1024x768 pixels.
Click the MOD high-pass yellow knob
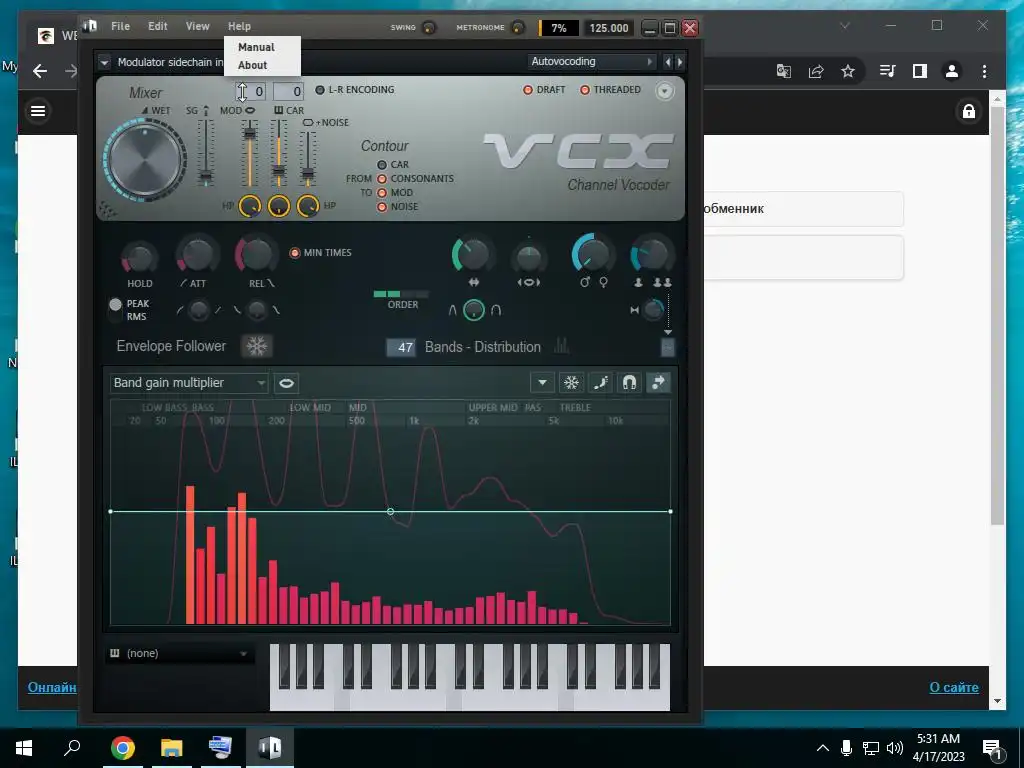coord(249,206)
